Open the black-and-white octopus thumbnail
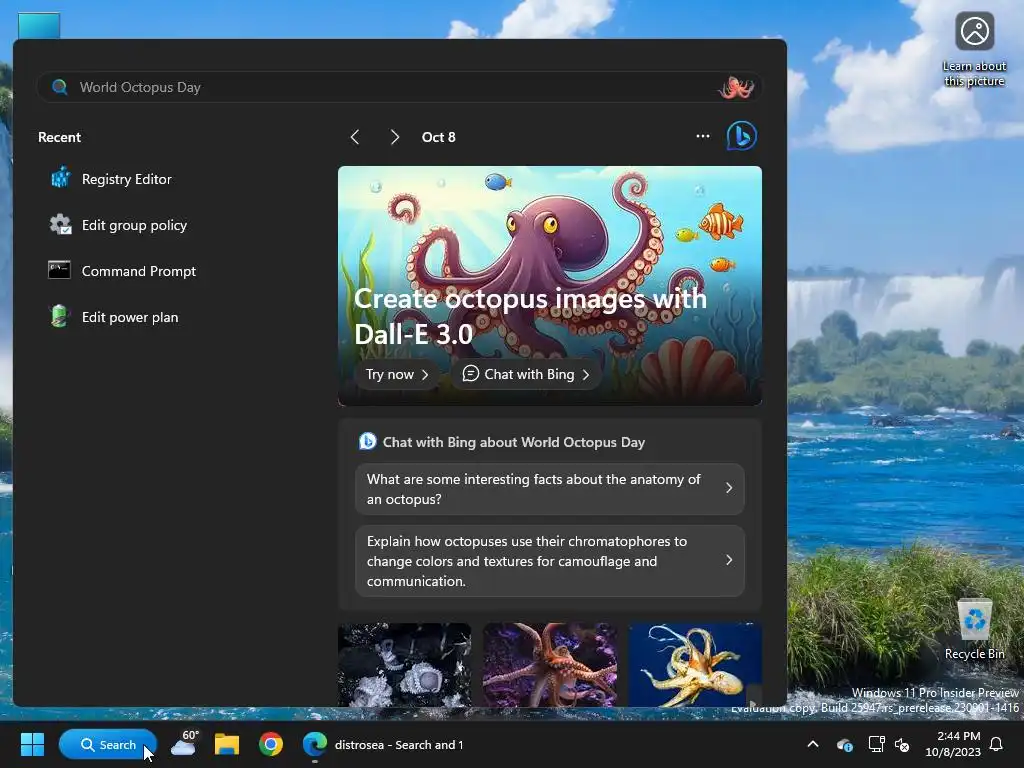Screen dimensions: 1024x768 404,665
